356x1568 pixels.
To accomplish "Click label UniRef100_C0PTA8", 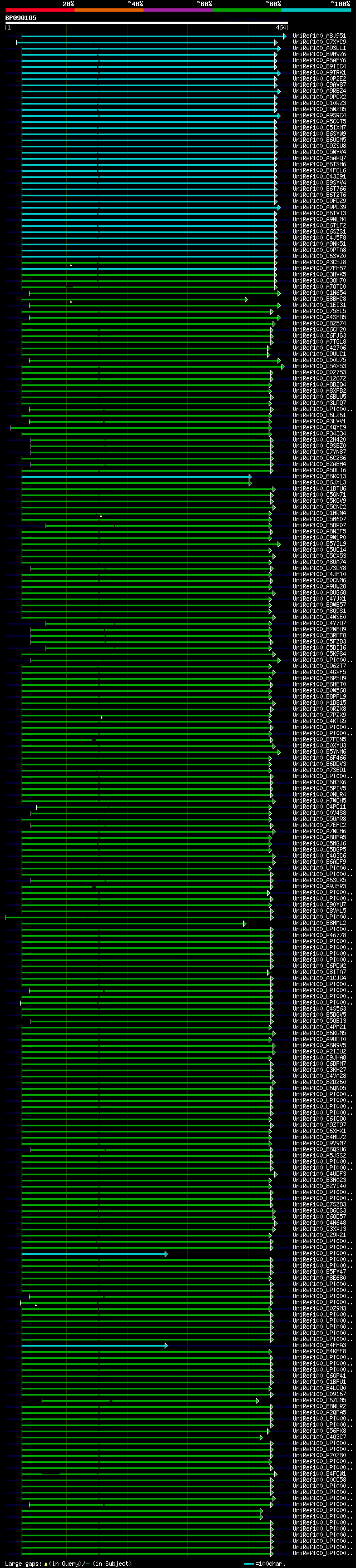I will tap(319, 250).
